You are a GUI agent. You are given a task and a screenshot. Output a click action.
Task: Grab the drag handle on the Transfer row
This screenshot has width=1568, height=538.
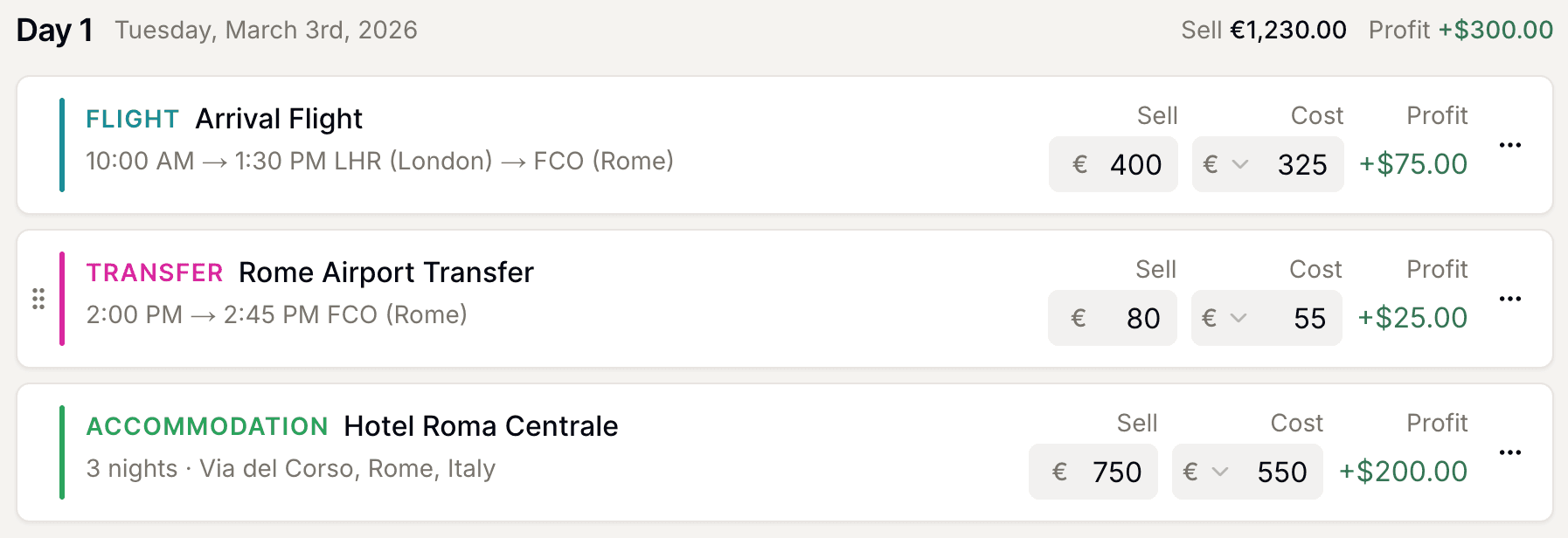click(x=38, y=298)
